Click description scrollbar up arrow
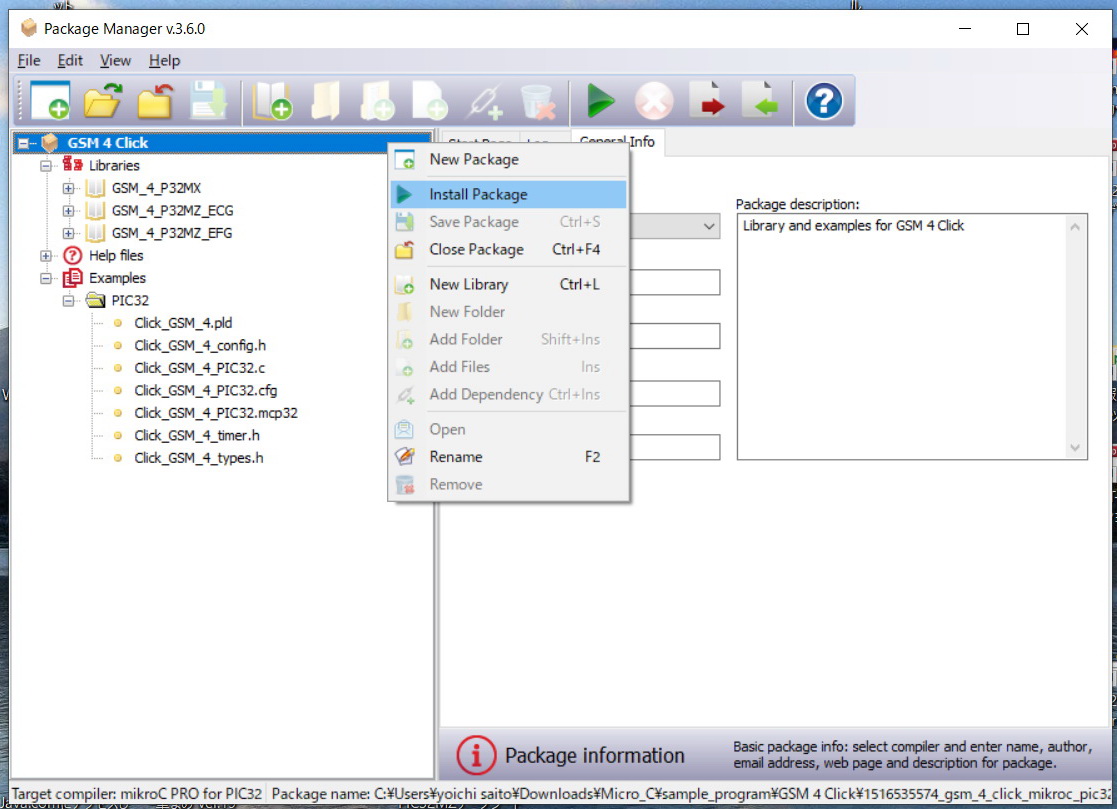This screenshot has height=809, width=1117. (x=1075, y=226)
